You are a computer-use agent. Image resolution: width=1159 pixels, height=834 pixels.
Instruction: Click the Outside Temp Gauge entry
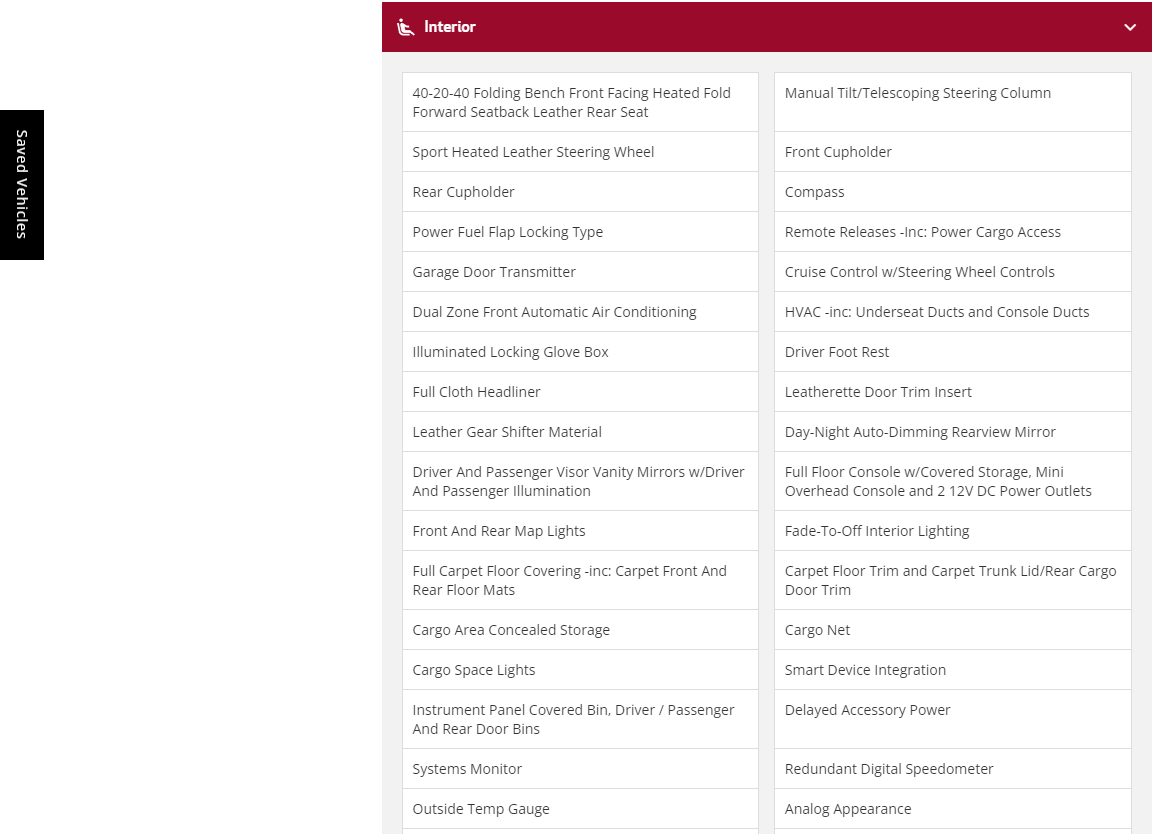pos(481,809)
